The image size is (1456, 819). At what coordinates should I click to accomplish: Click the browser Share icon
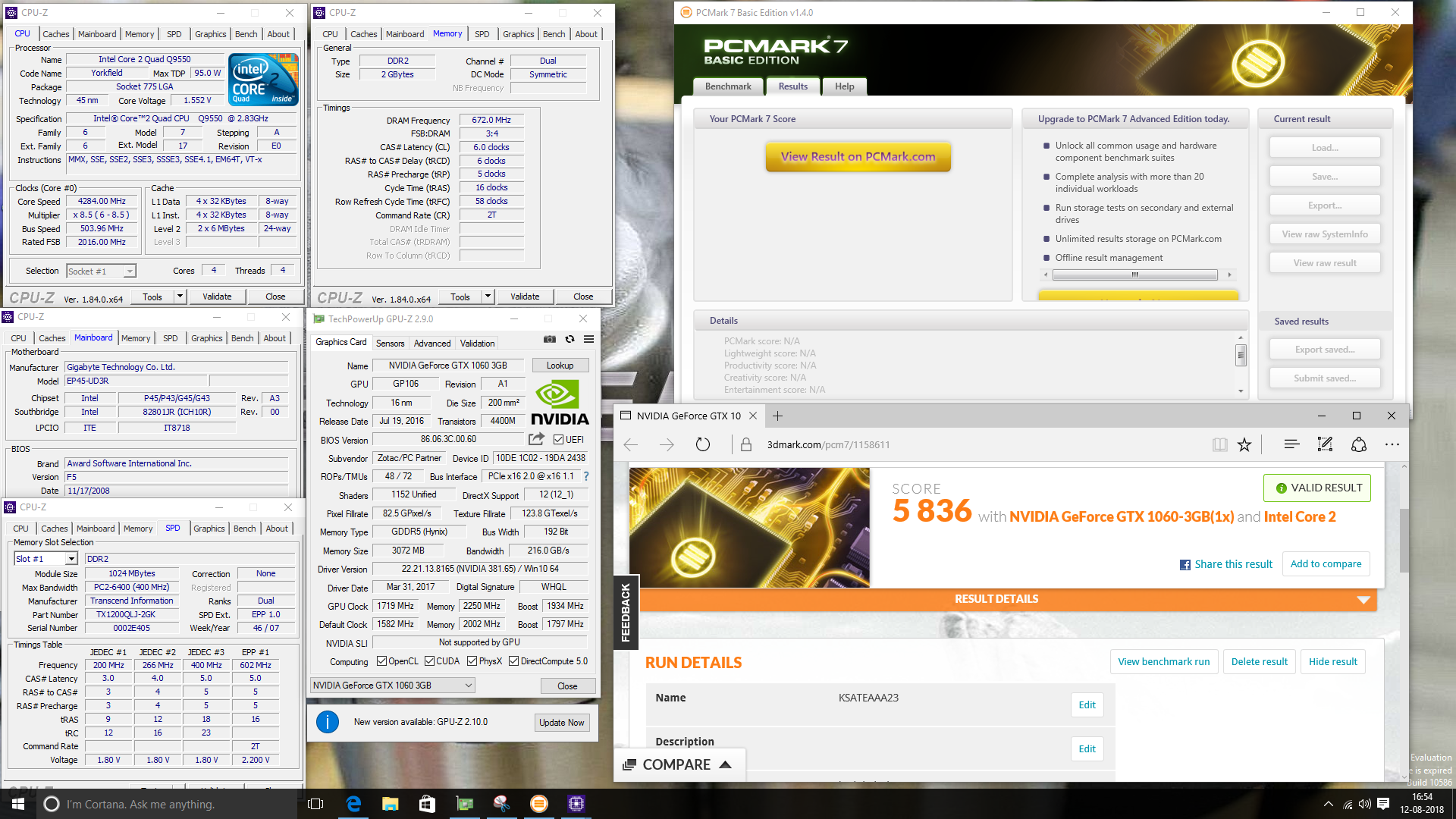(x=1359, y=445)
